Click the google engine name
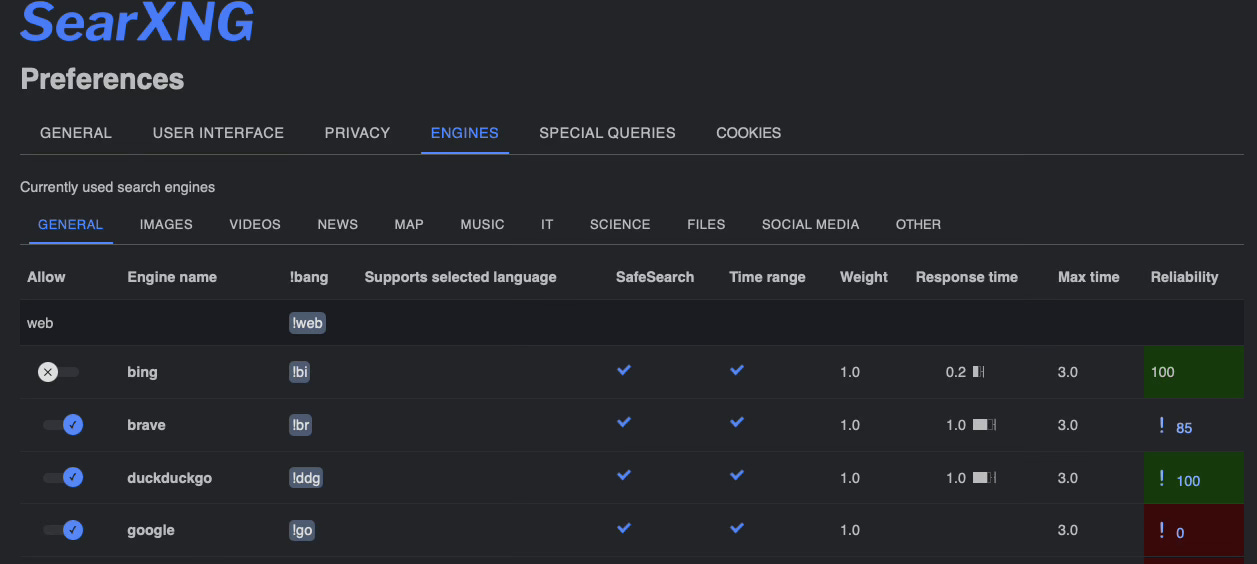Screen dimensions: 1257x564 pyautogui.click(x=151, y=530)
